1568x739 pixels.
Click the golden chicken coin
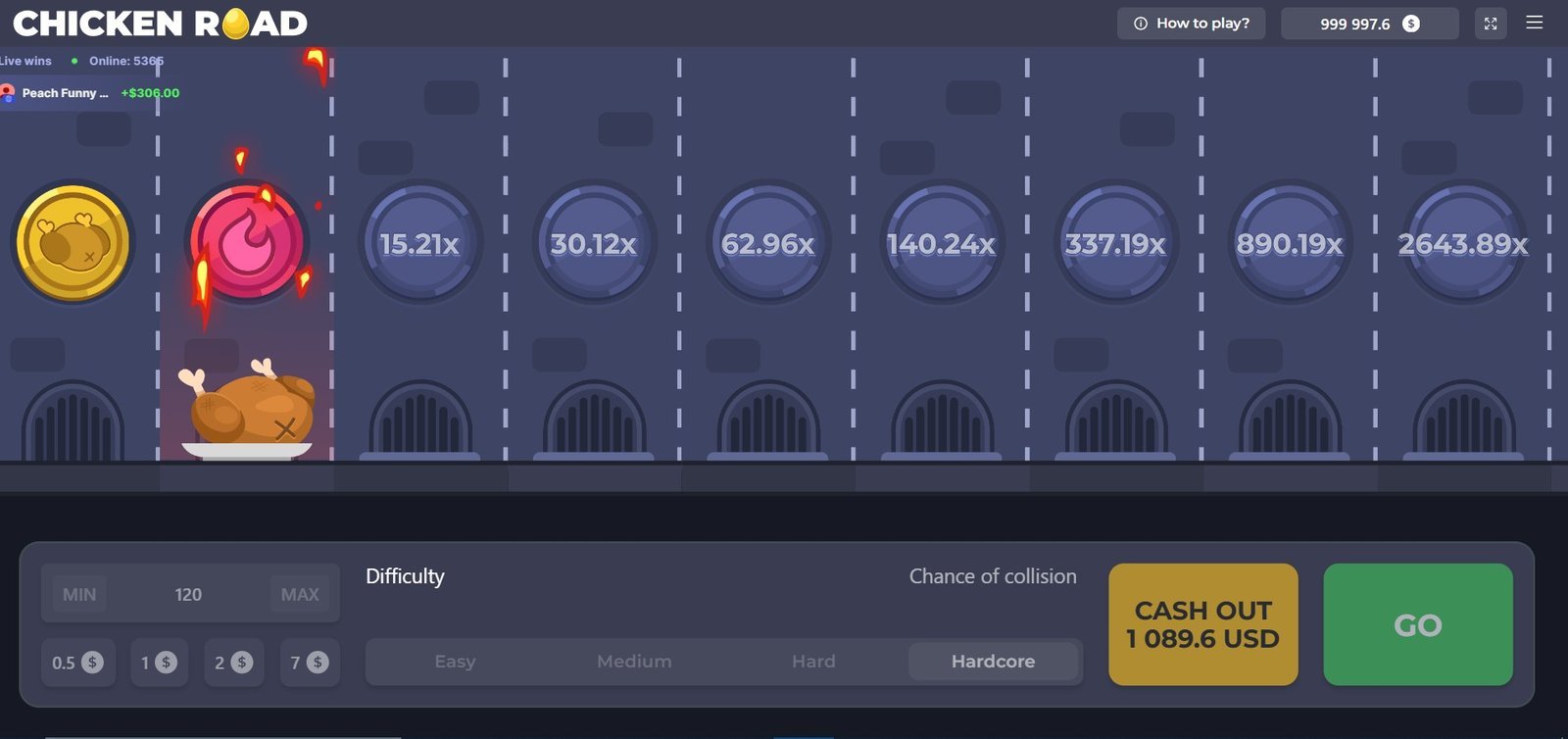pos(72,242)
